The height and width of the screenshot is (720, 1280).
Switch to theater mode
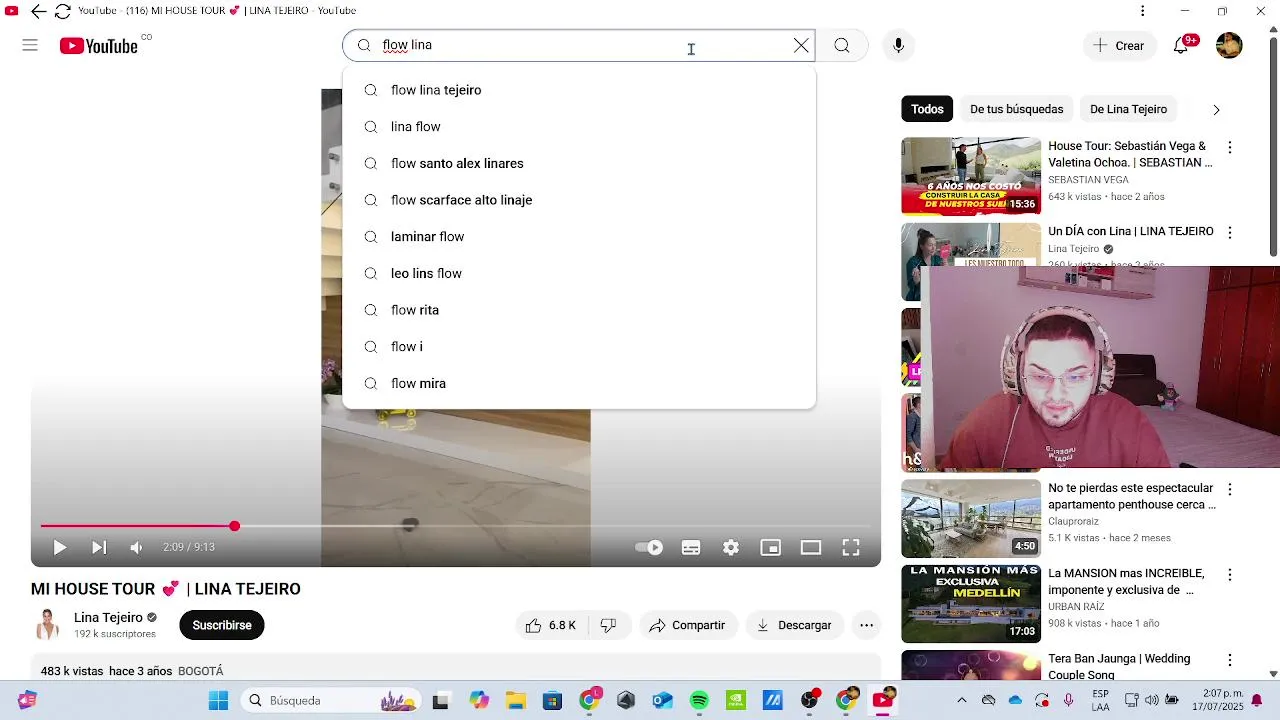click(810, 547)
